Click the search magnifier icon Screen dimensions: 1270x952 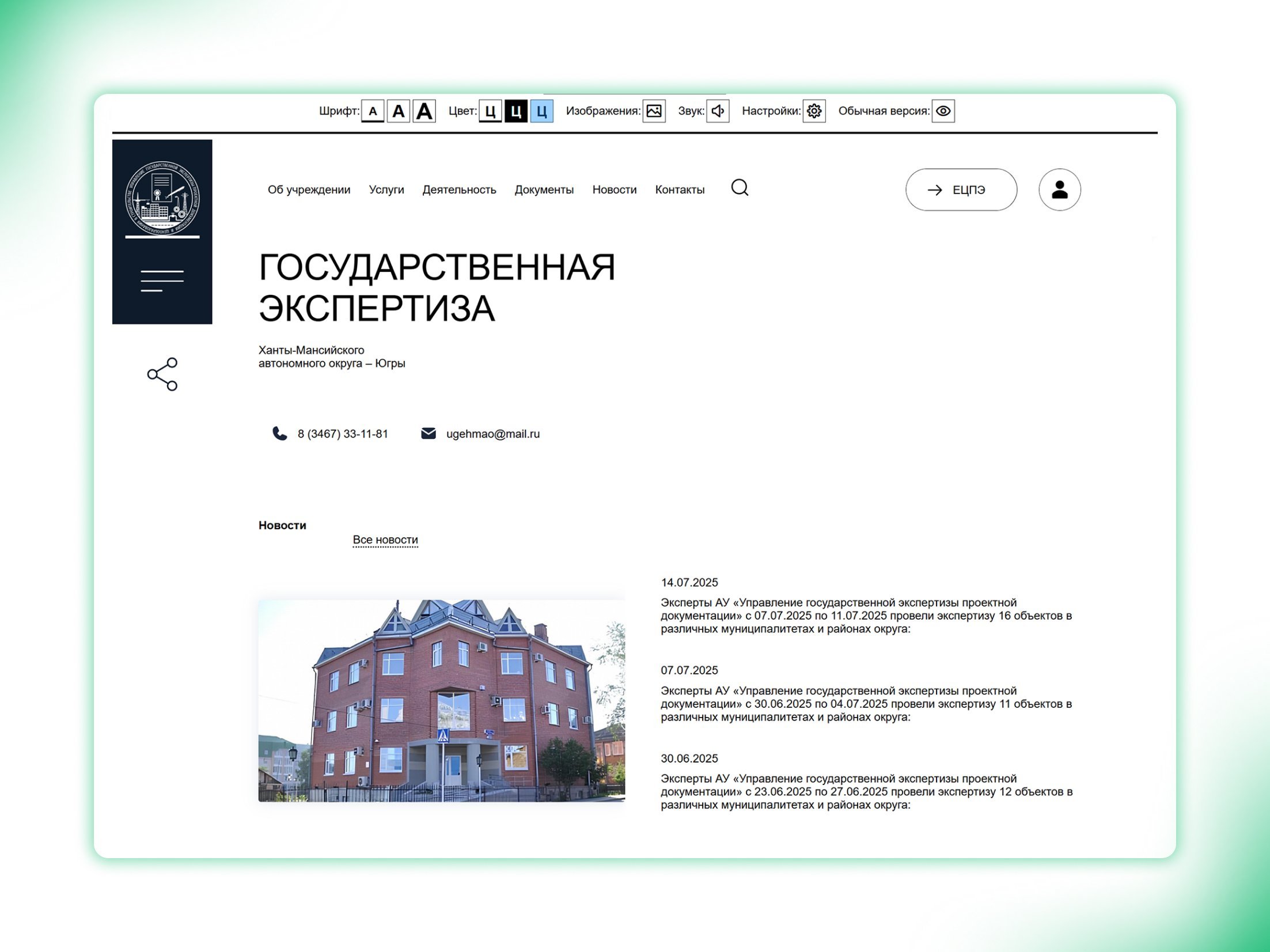point(740,188)
